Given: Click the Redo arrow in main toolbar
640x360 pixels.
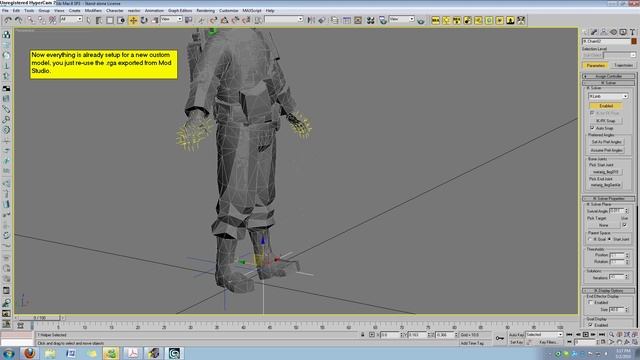Looking at the screenshot, I should (19, 20).
